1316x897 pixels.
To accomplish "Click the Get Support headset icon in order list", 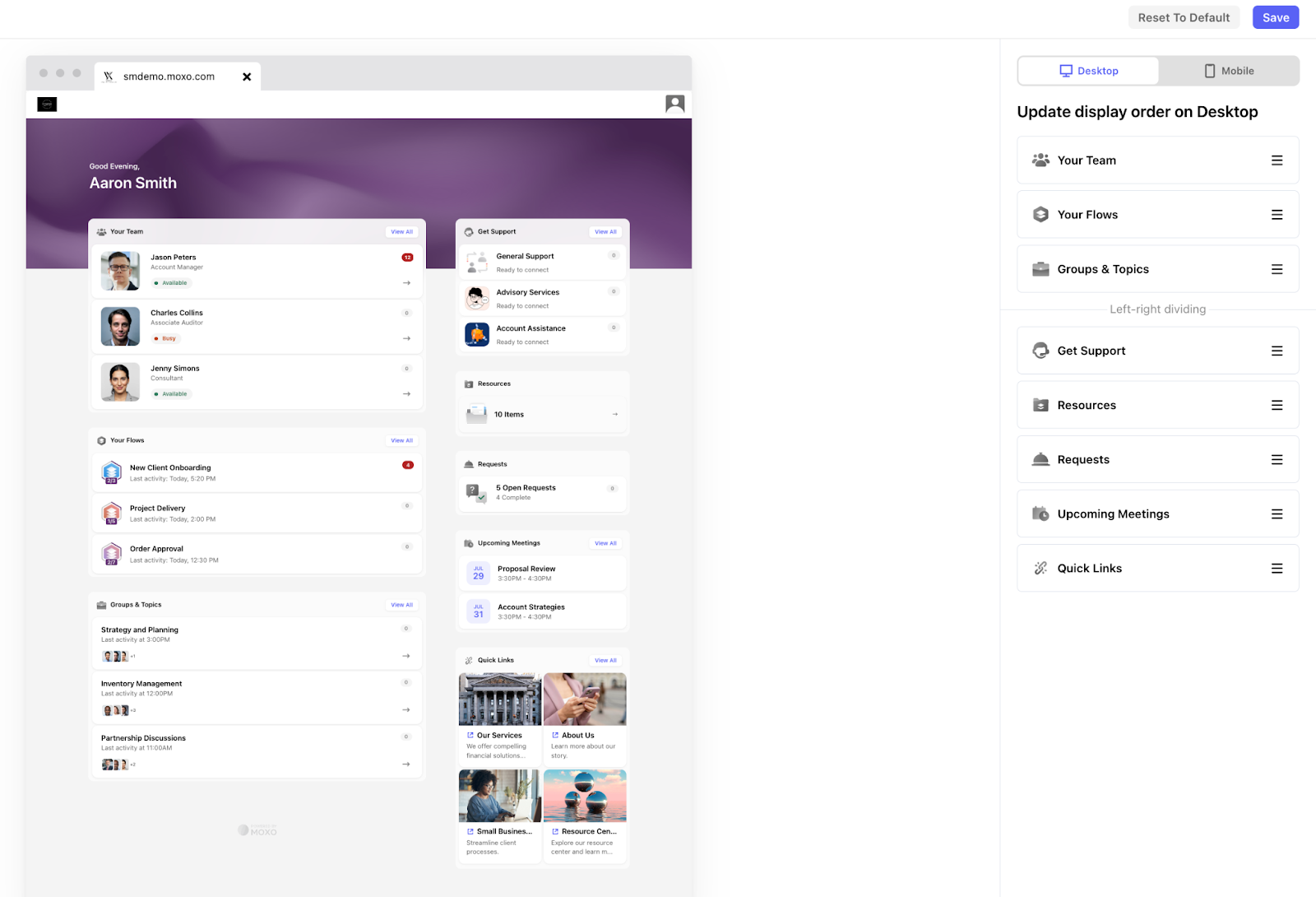I will (1040, 350).
